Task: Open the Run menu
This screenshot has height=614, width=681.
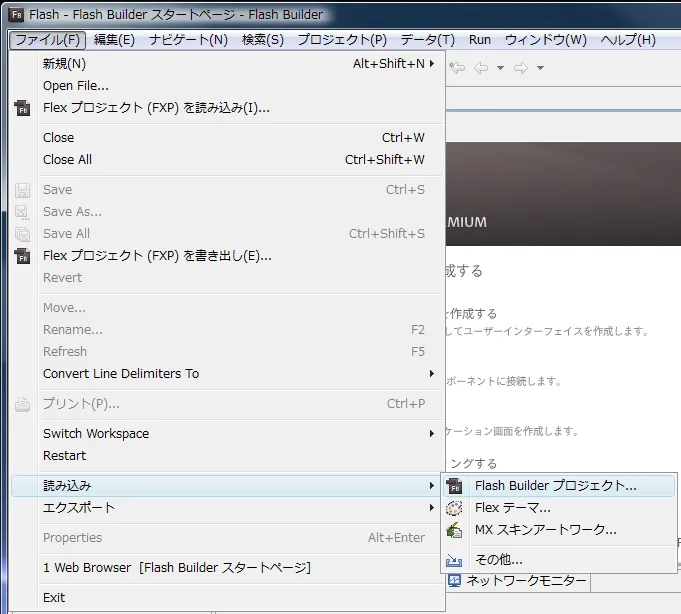Action: pyautogui.click(x=479, y=40)
